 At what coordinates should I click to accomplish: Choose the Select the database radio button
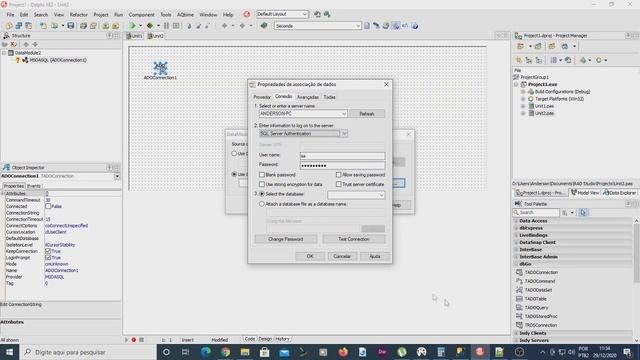point(262,194)
